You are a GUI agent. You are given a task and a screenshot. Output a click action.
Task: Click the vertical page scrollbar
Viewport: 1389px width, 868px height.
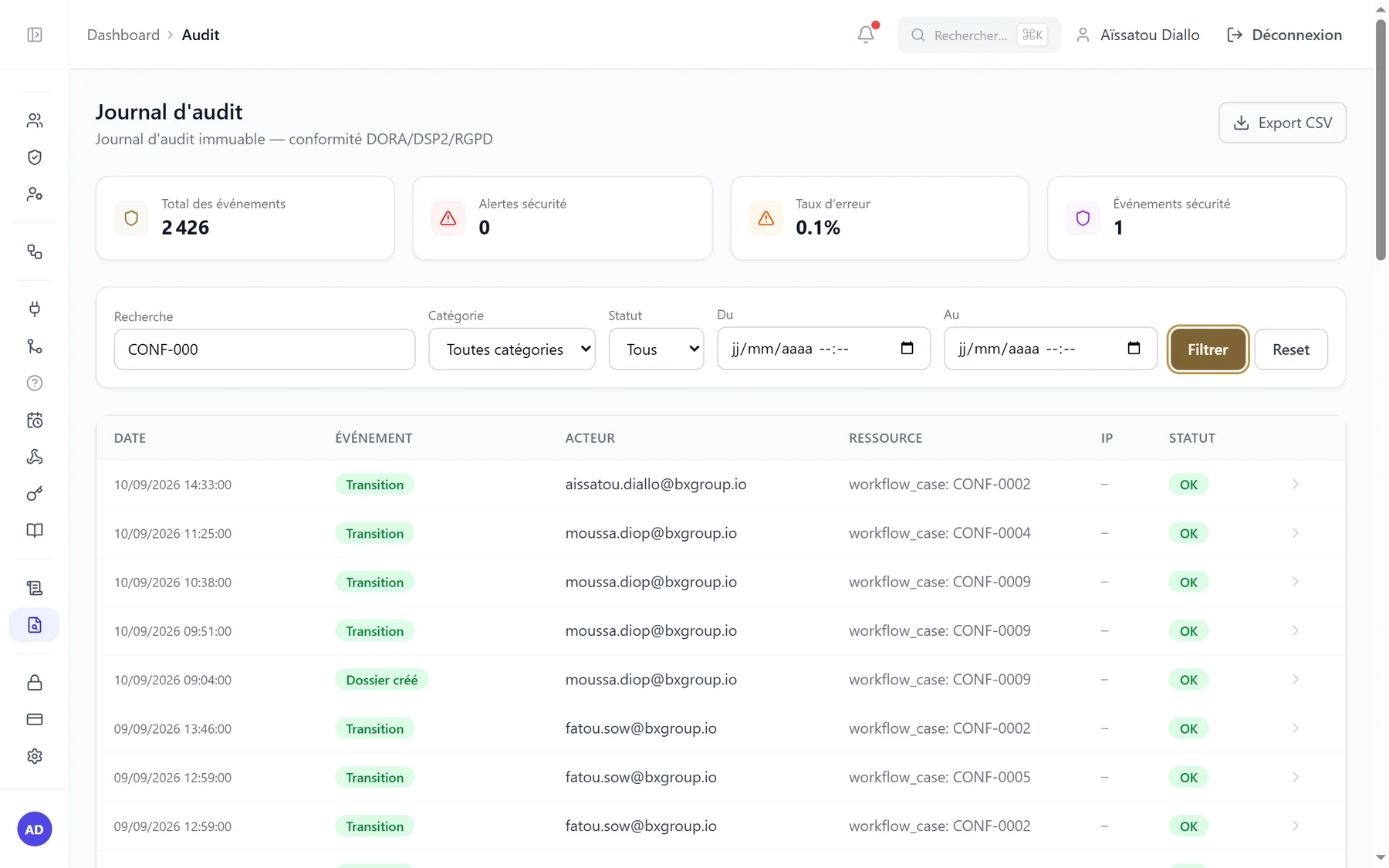[x=1381, y=139]
